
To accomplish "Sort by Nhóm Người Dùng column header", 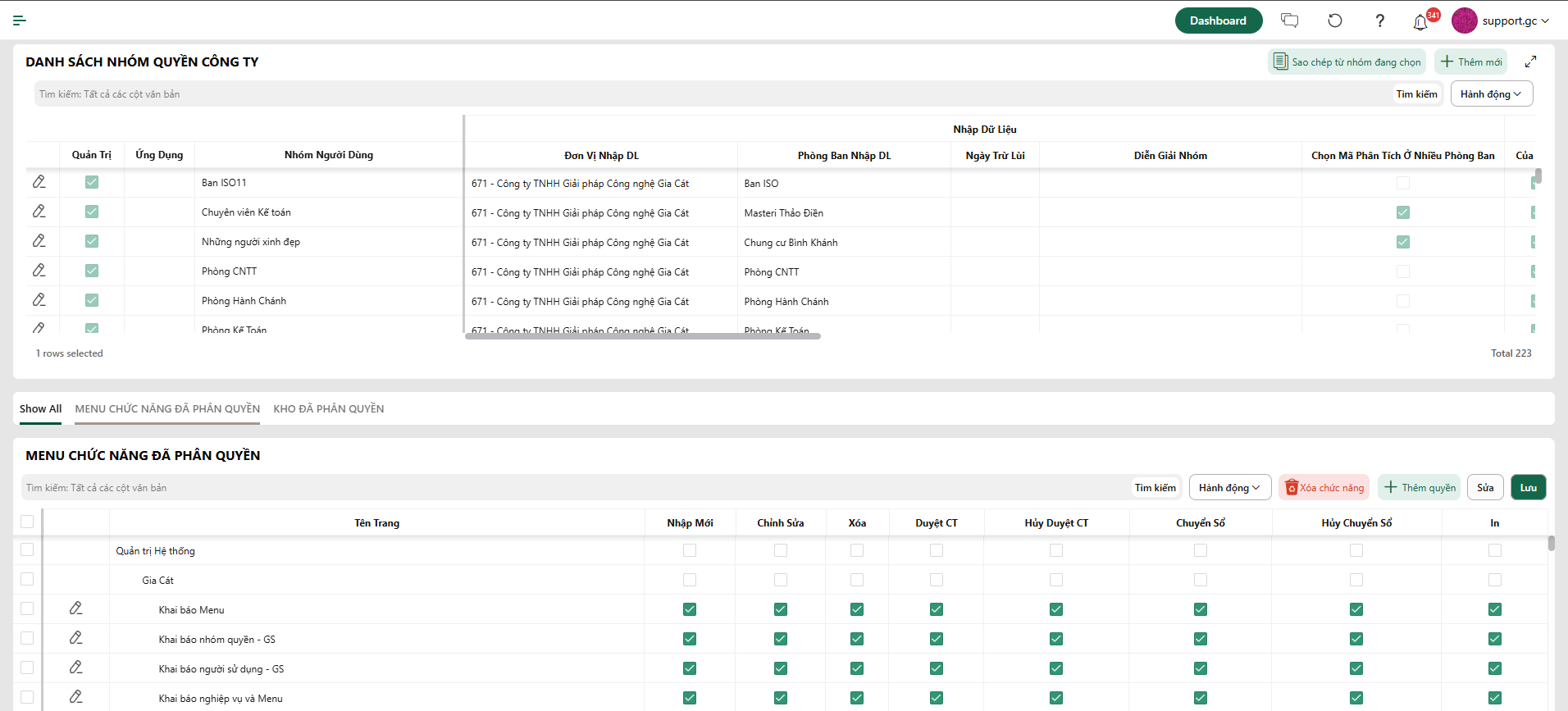I will [x=329, y=154].
